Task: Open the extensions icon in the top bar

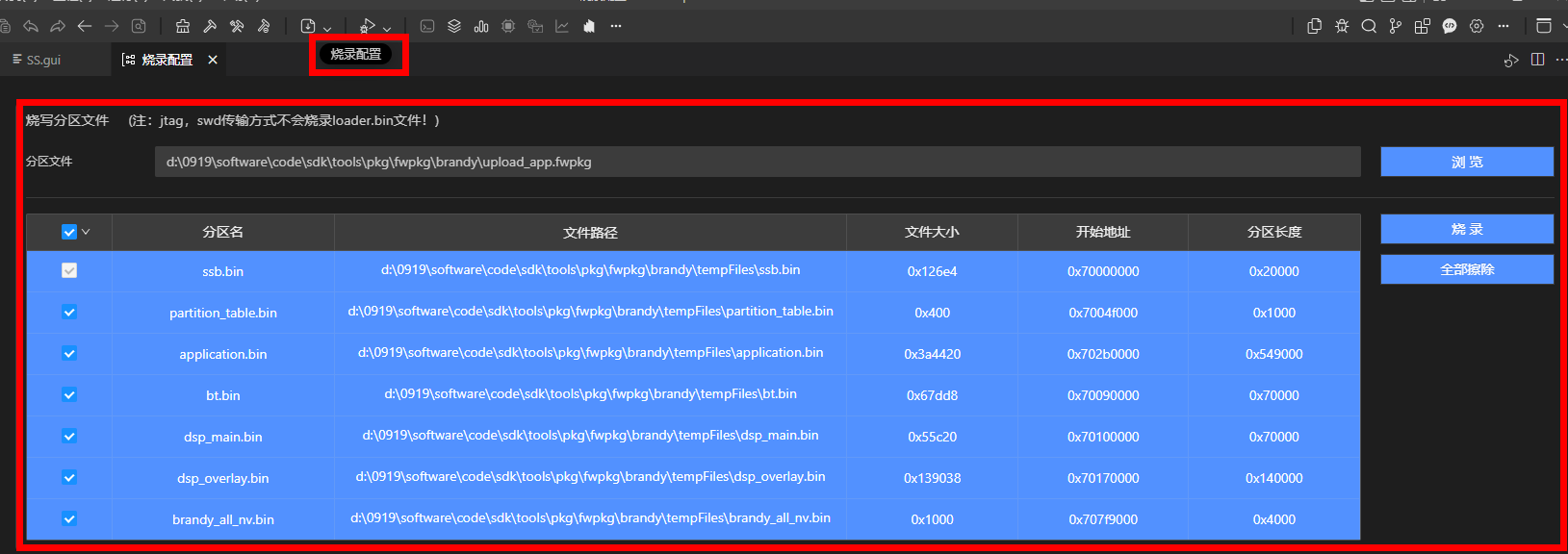Action: tap(1423, 26)
